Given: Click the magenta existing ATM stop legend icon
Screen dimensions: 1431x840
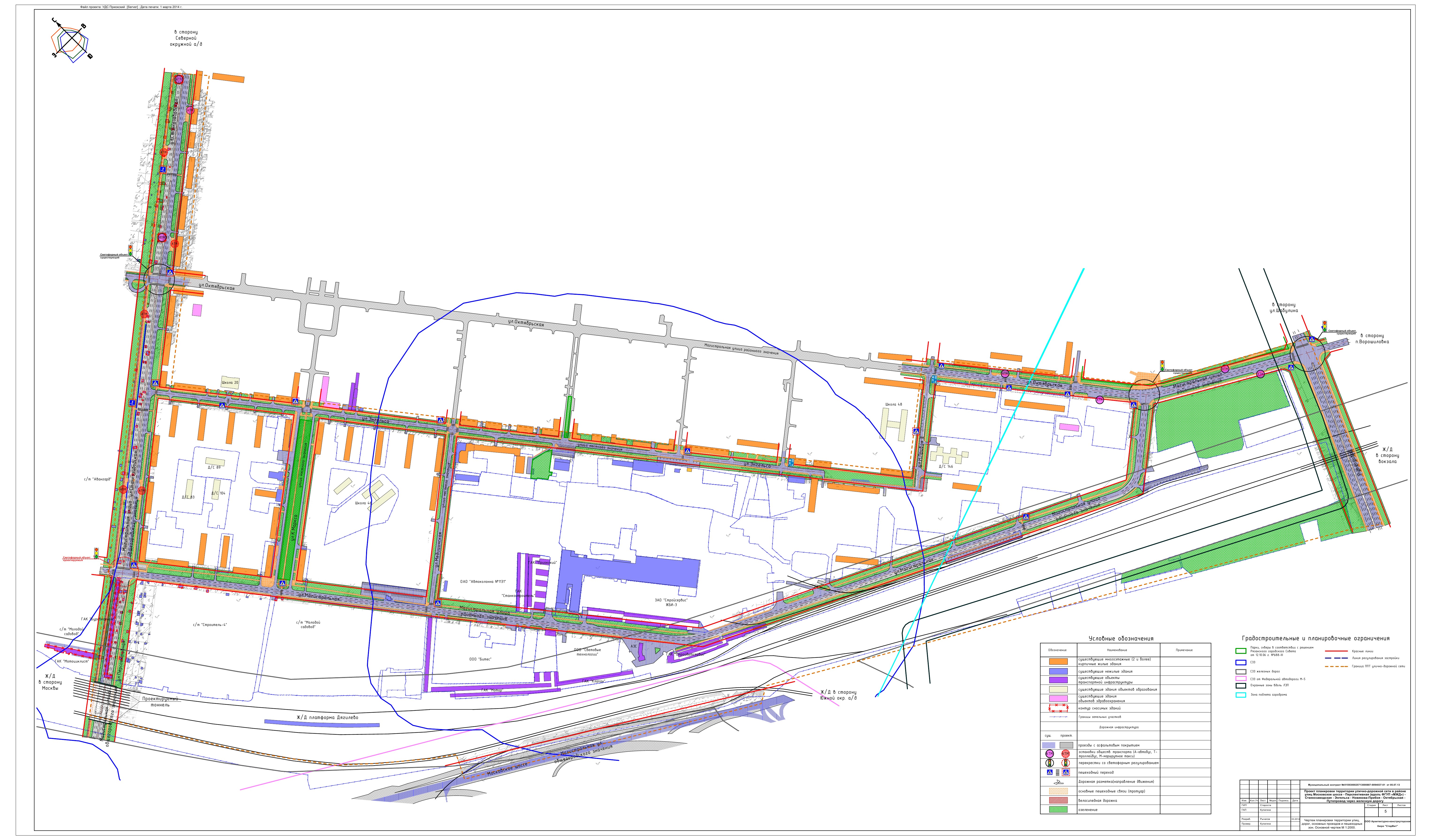Looking at the screenshot, I should coord(1049,754).
